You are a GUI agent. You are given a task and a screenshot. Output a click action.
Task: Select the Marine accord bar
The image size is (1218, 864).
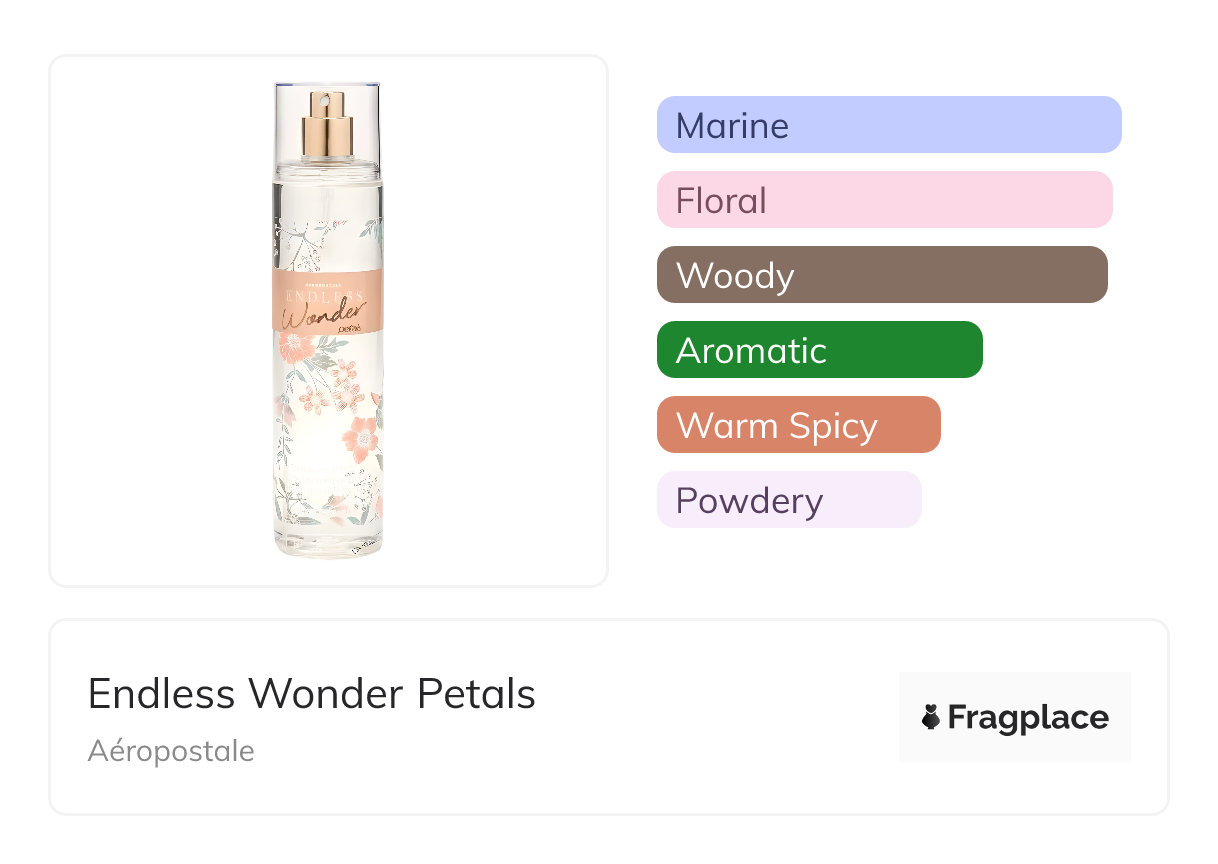888,125
